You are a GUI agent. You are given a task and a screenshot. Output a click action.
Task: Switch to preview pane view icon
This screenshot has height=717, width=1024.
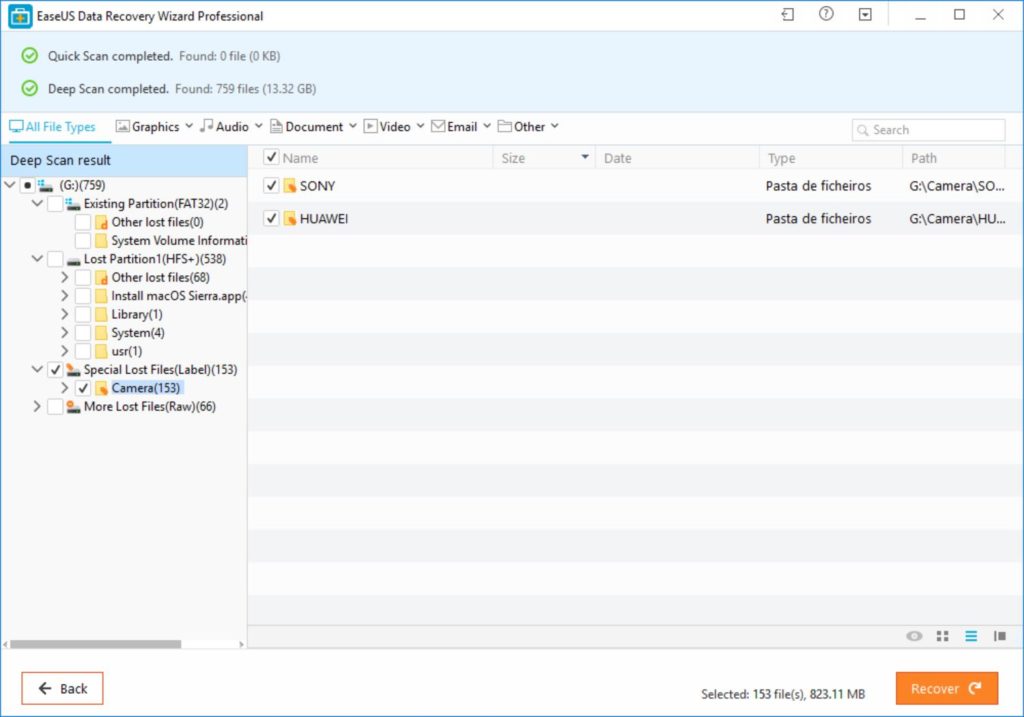click(x=1000, y=636)
